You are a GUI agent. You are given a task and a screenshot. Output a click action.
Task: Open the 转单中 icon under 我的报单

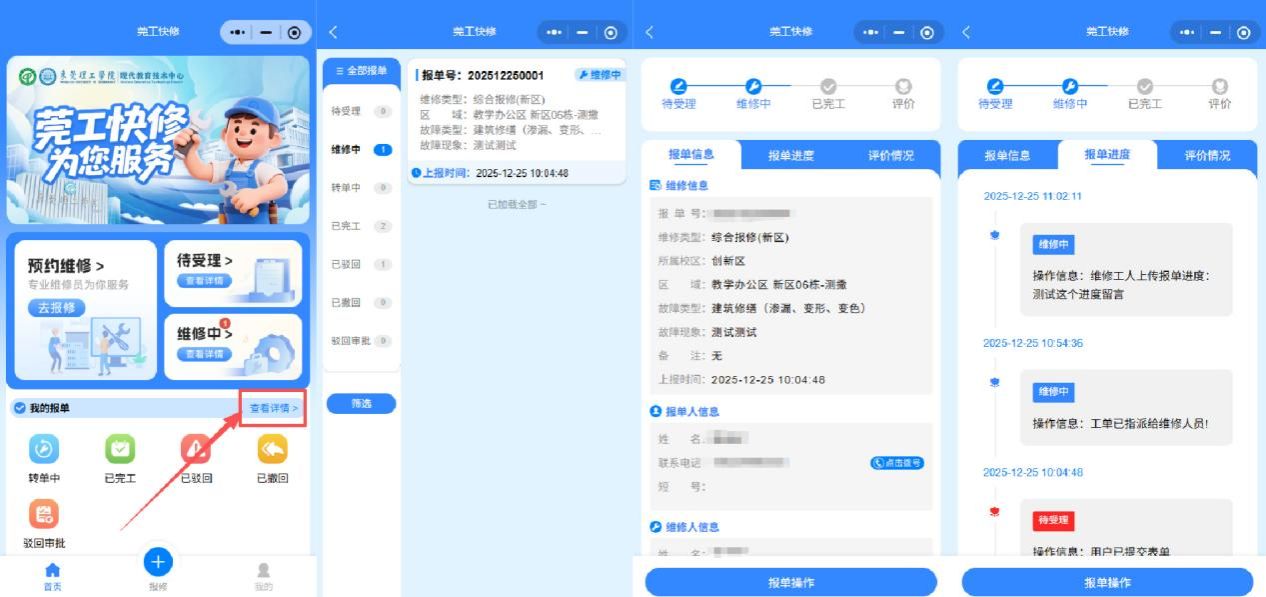point(44,450)
